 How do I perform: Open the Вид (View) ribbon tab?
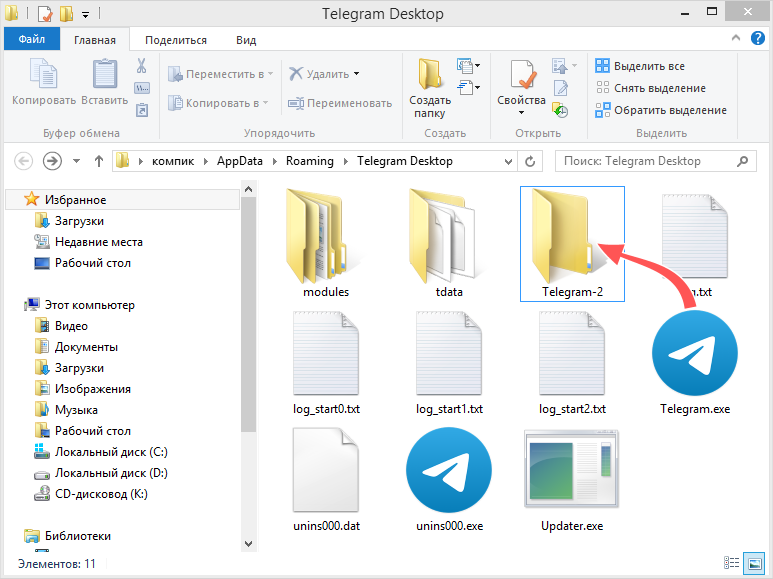coord(246,40)
